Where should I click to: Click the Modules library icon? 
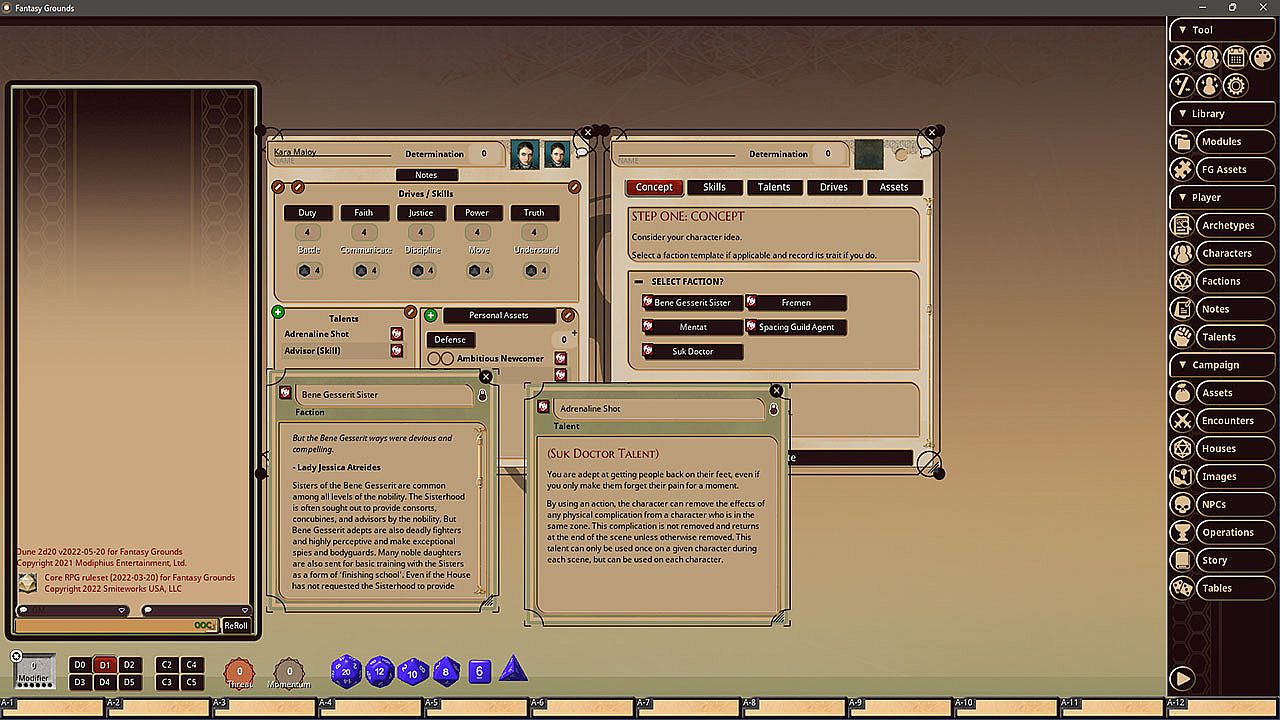pyautogui.click(x=1182, y=142)
